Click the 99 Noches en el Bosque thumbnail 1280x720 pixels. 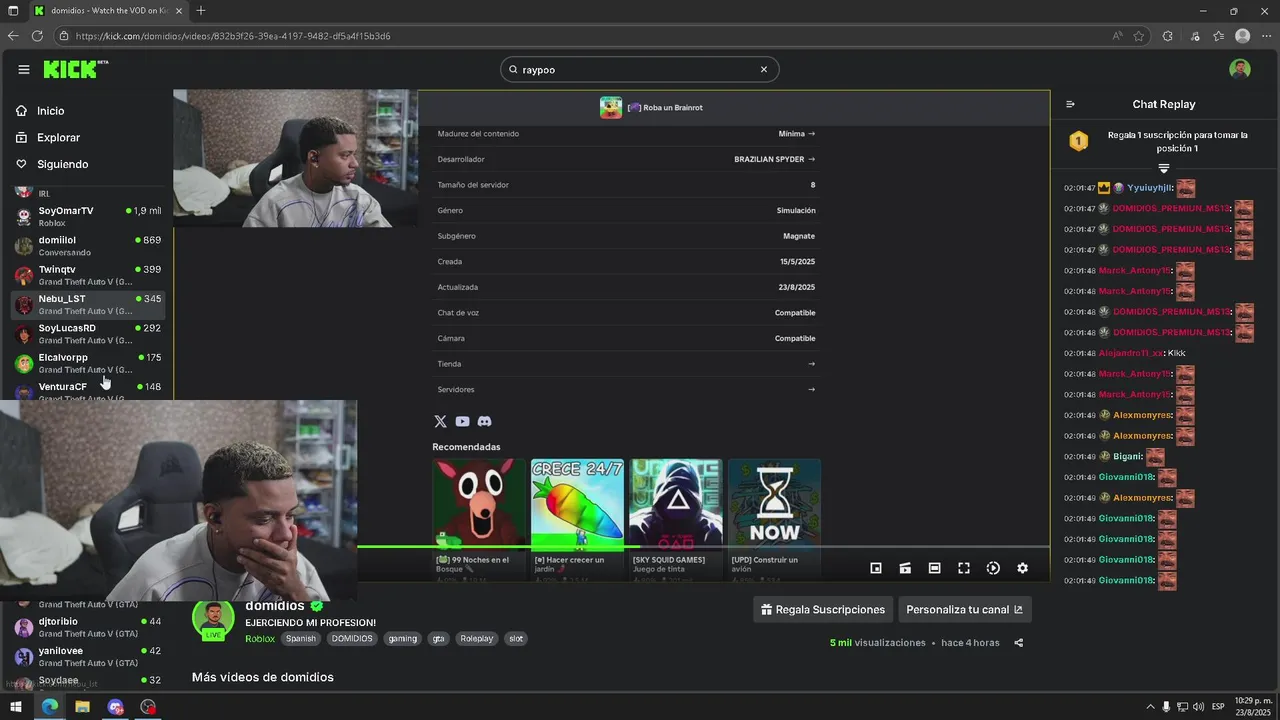[x=478, y=504]
